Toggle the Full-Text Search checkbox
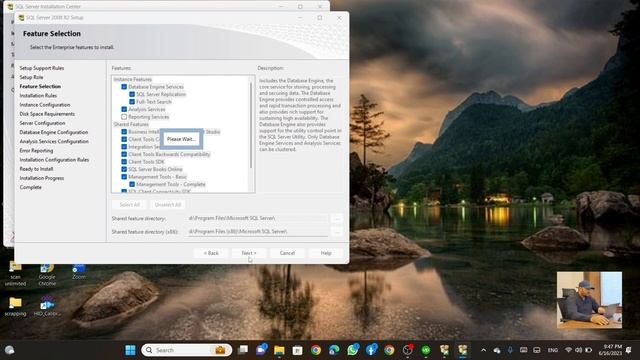Viewport: 640px width, 360px height. coord(132,102)
